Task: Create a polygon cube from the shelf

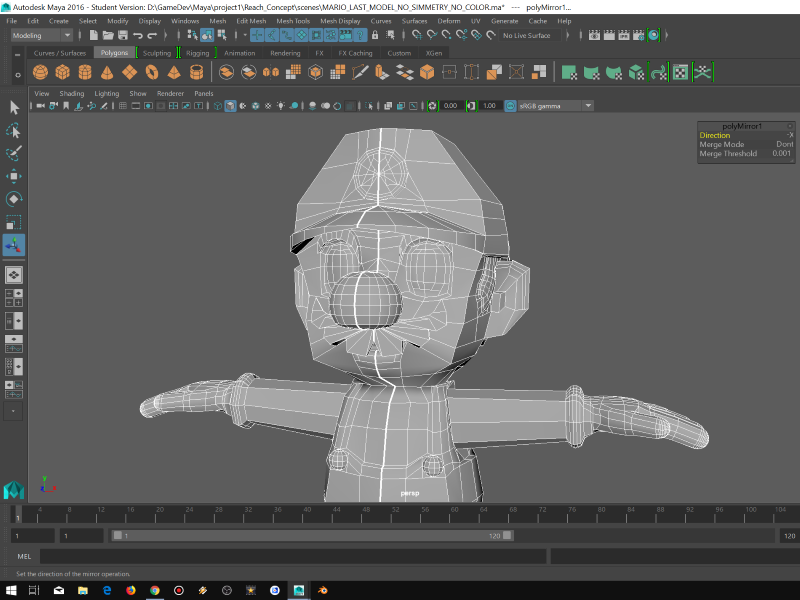Action: coord(62,73)
